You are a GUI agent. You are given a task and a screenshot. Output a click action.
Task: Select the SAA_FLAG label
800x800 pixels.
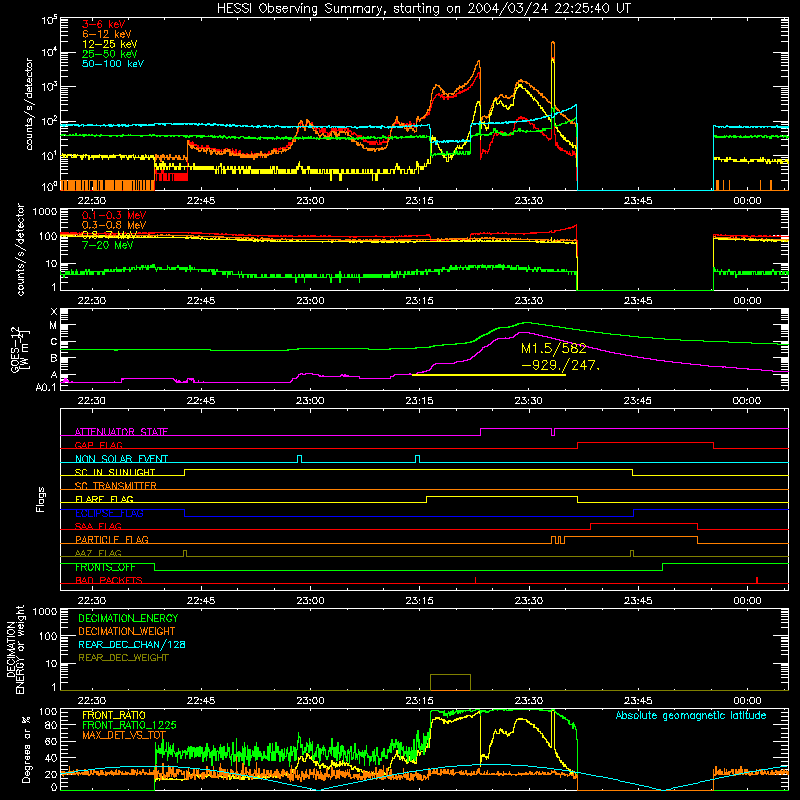pos(98,526)
